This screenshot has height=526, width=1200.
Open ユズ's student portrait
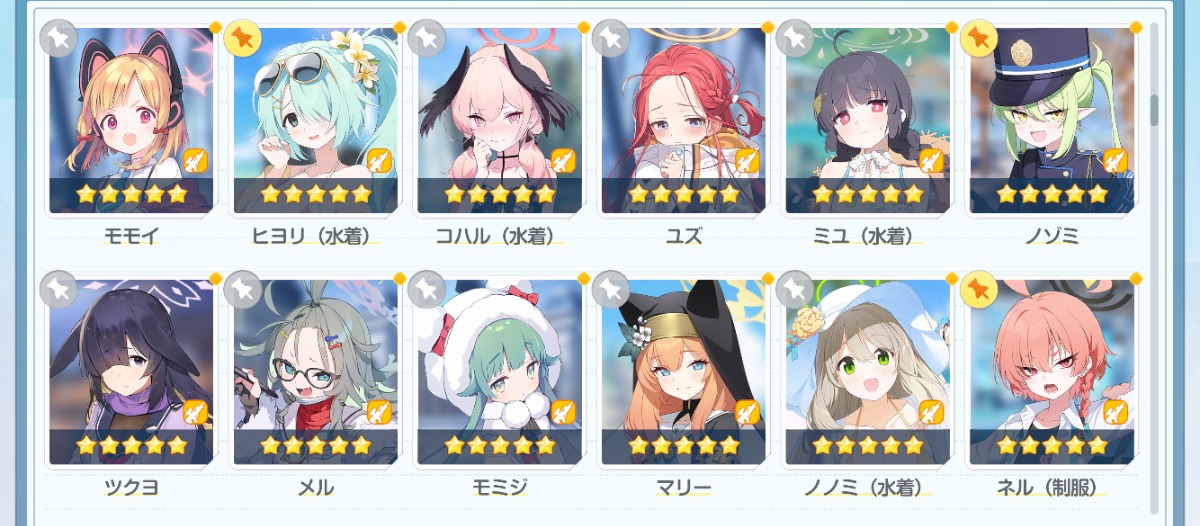point(683,120)
